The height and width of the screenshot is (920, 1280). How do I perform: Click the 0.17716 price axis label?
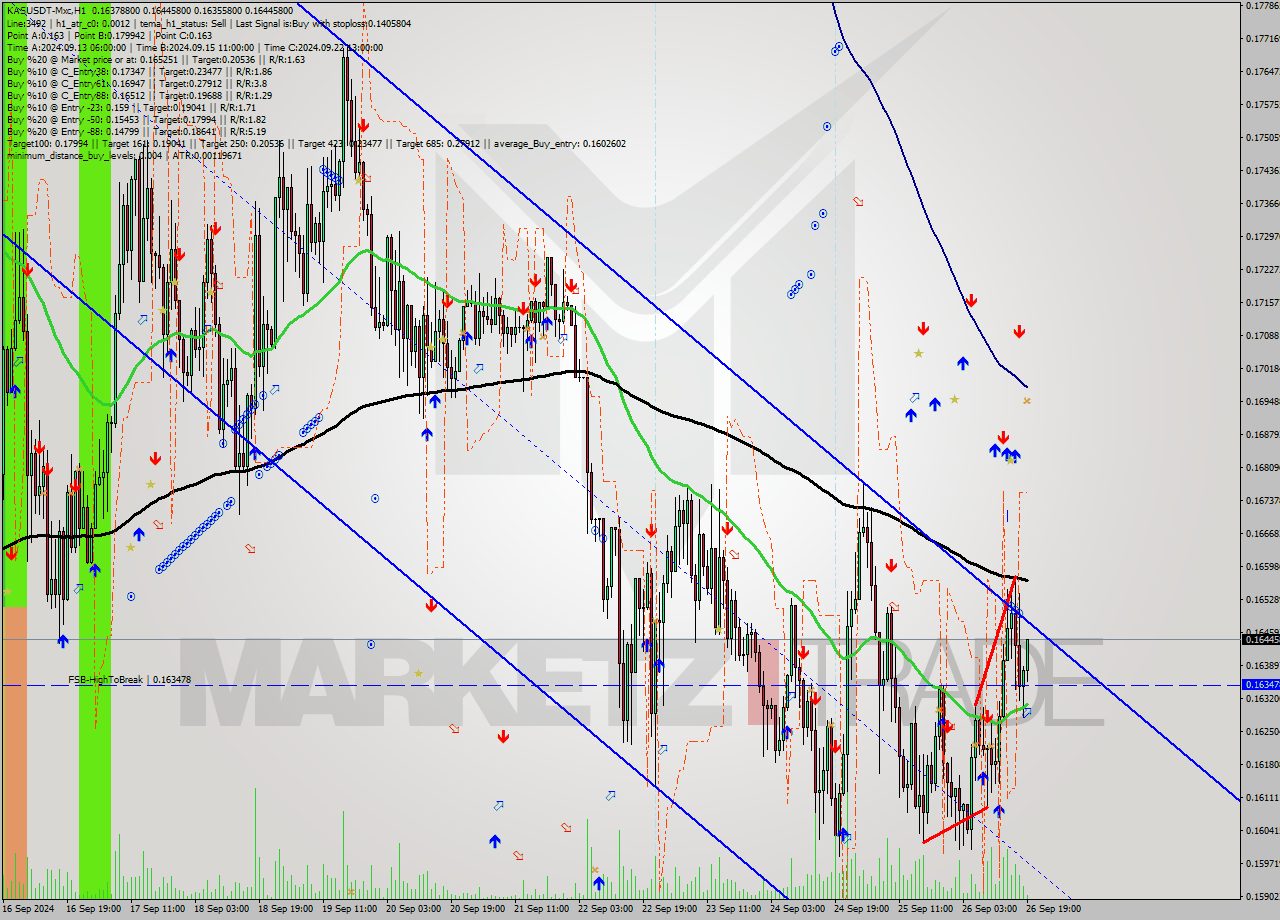[x=1262, y=38]
